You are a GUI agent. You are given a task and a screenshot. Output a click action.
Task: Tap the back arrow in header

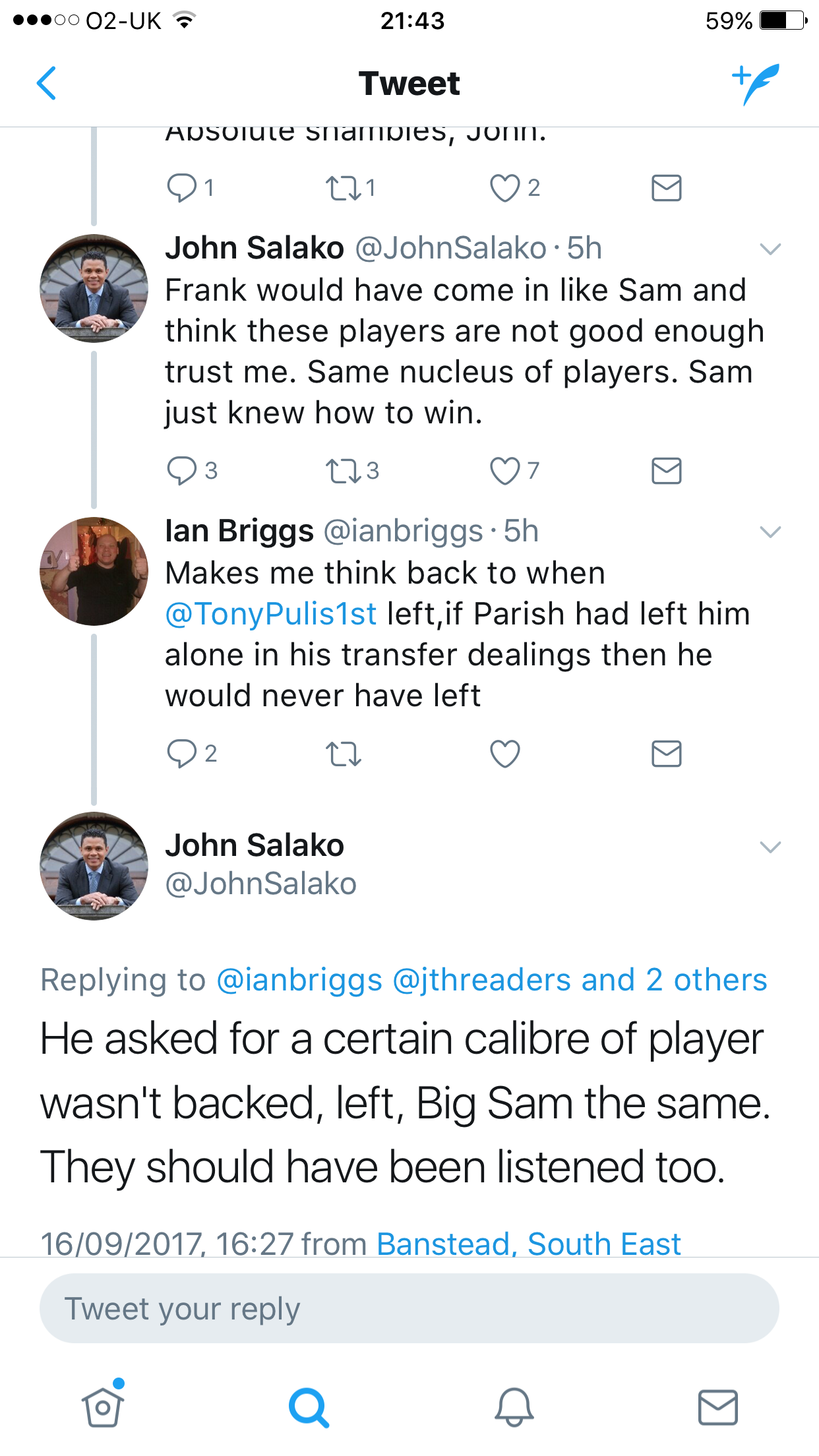pos(46,84)
